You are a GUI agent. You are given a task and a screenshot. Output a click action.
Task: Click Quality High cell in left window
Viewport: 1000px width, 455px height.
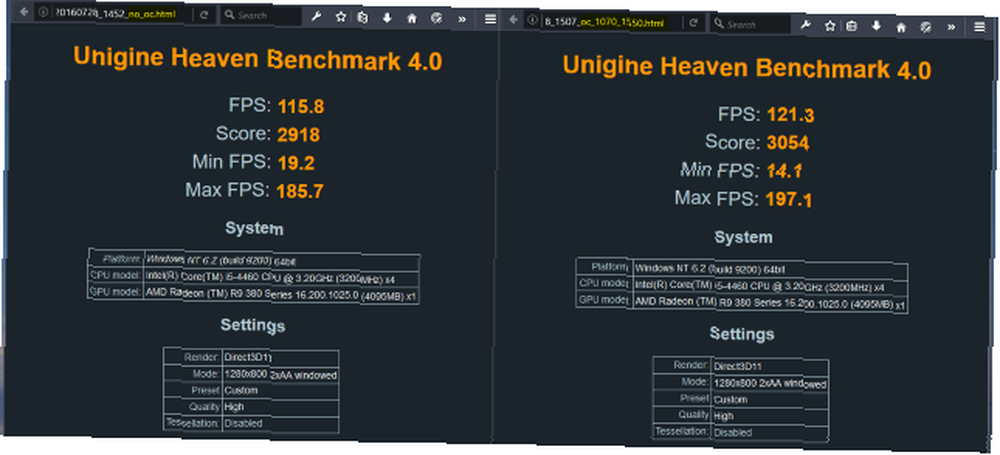coord(281,407)
